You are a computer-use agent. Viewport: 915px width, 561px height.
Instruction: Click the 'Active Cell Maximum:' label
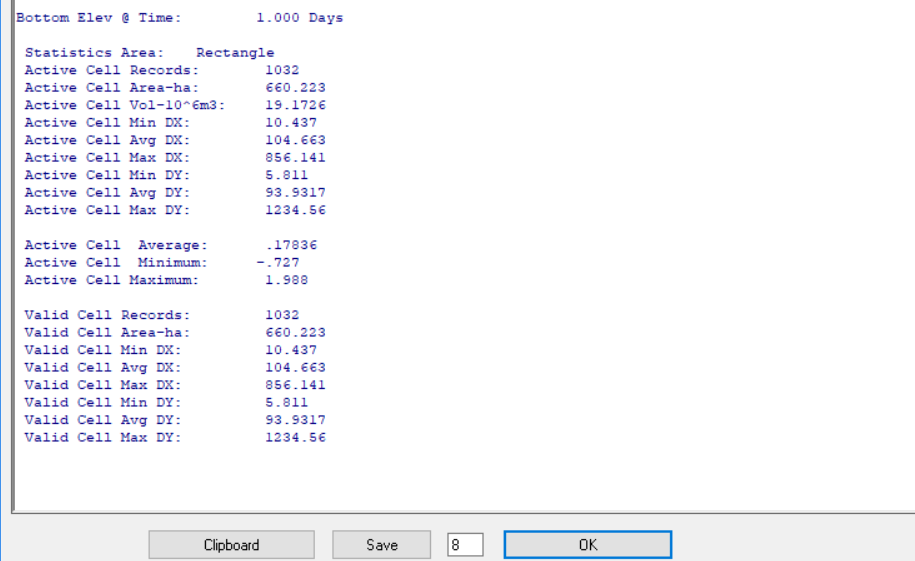coord(112,281)
